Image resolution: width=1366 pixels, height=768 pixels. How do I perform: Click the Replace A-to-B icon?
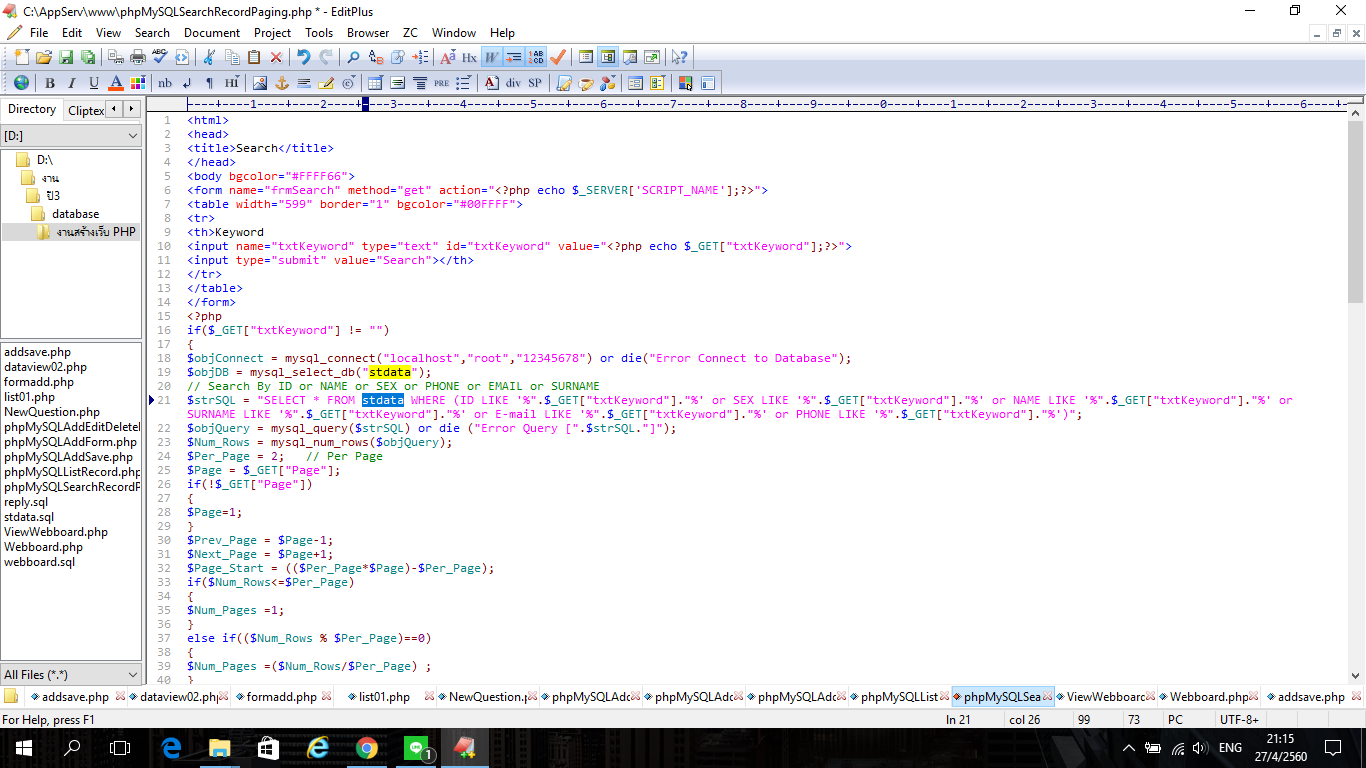[x=377, y=57]
